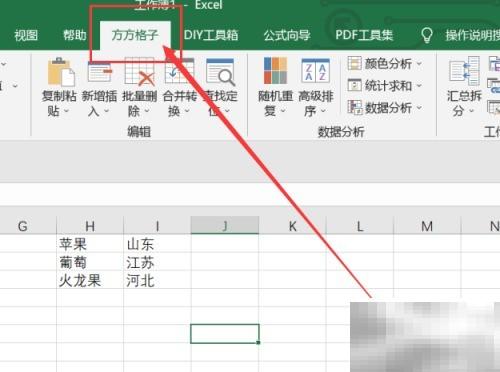
Task: Open the 帮助 tab
Action: (75, 35)
